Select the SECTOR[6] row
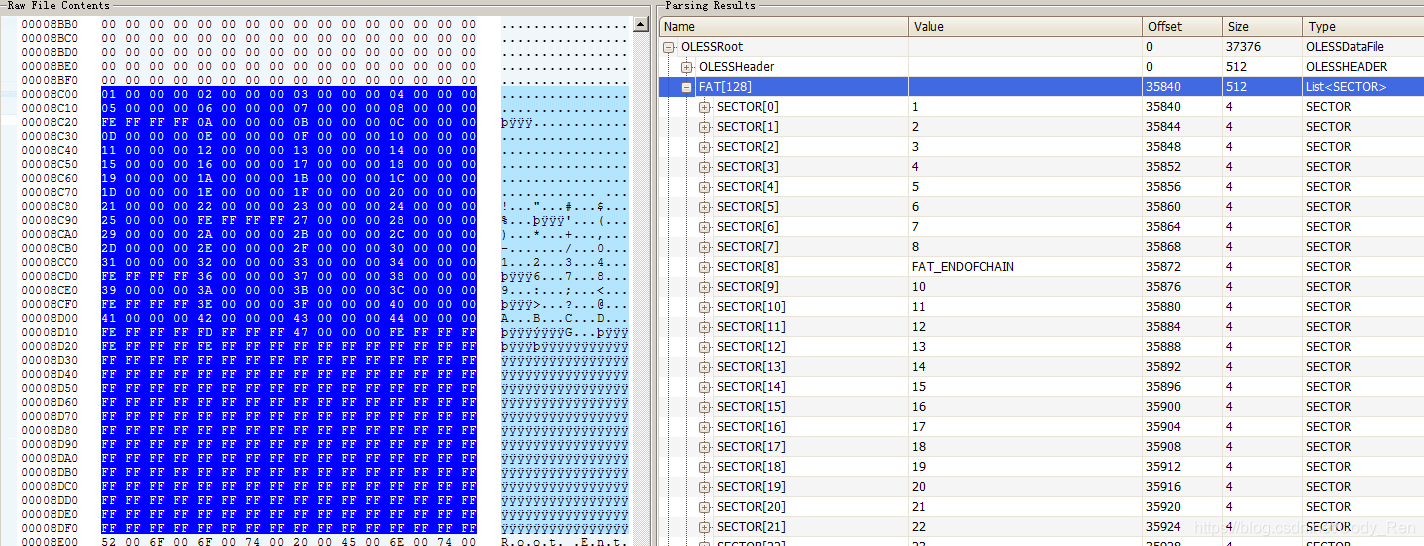This screenshot has height=546, width=1424. pos(1042,227)
